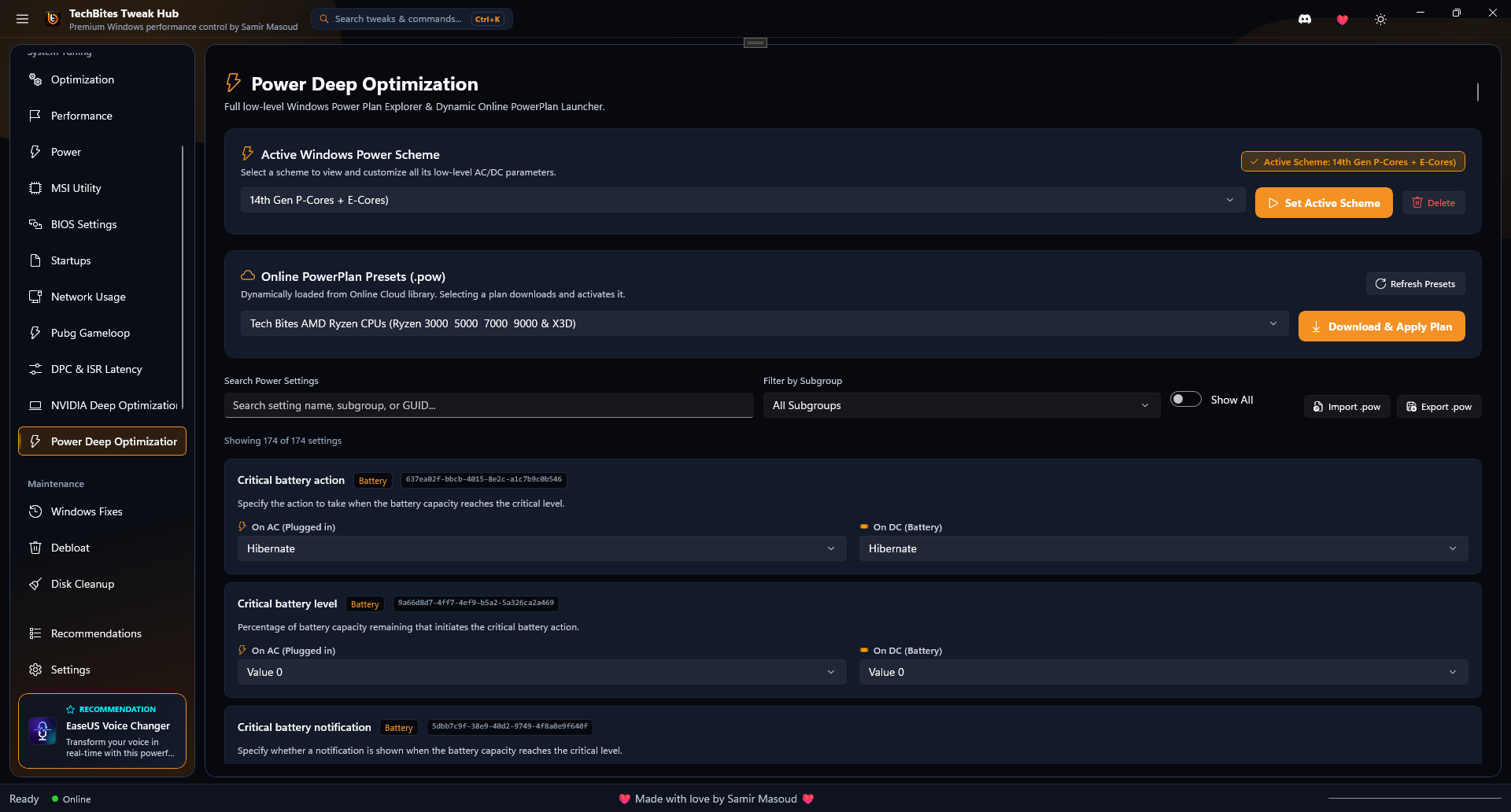Click the heart donate icon
1511x812 pixels.
[x=1343, y=19]
